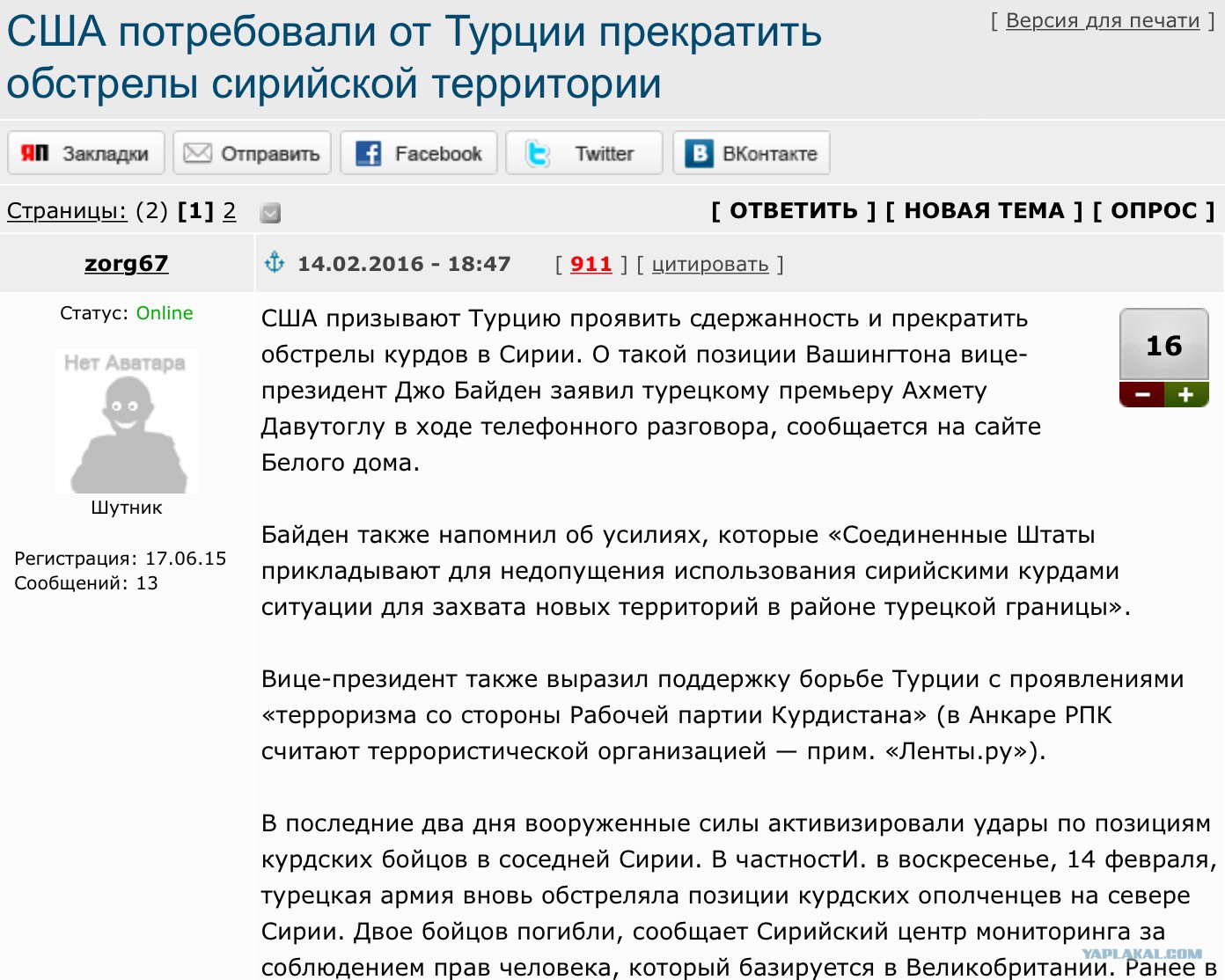This screenshot has width=1225, height=980.
Task: Share the thread on Facebook
Action: tap(419, 153)
